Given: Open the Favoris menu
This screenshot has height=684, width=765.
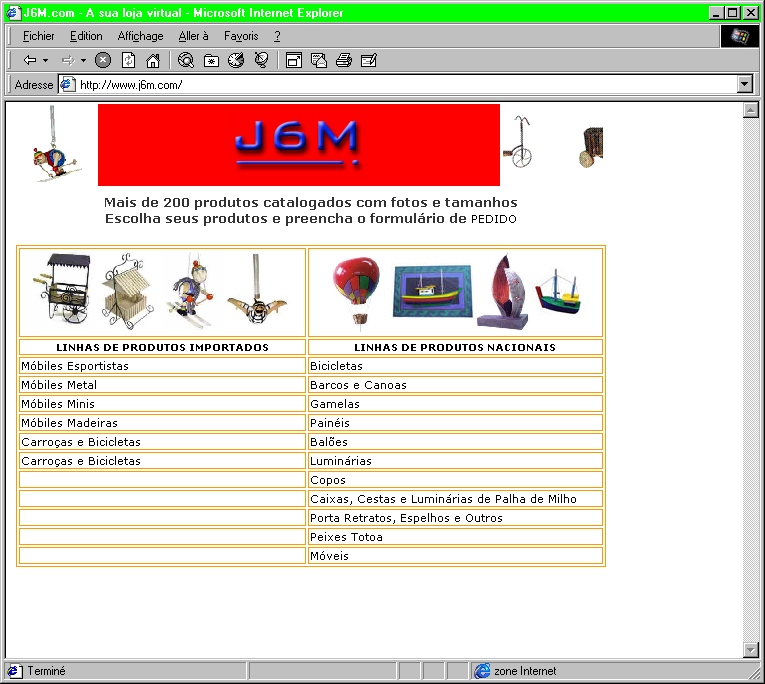Looking at the screenshot, I should 241,36.
